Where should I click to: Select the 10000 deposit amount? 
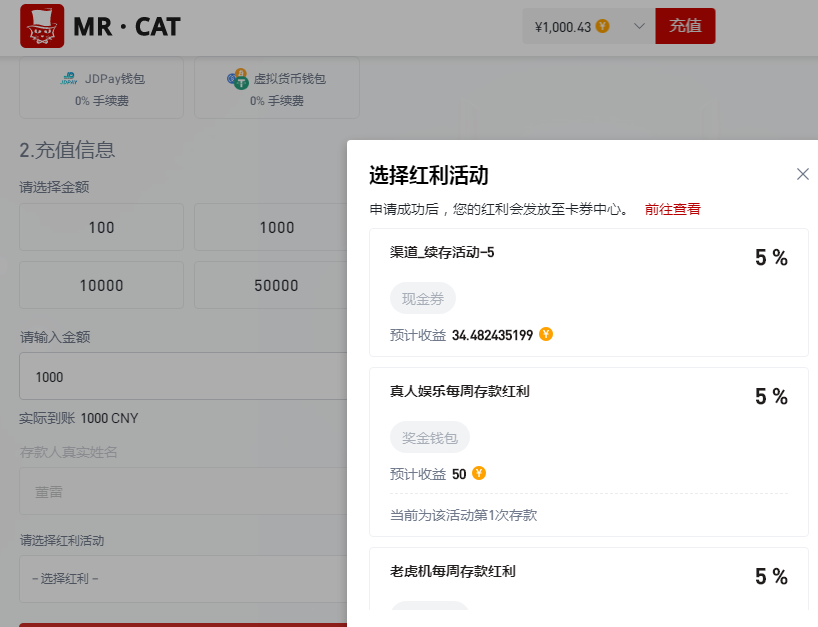click(100, 285)
